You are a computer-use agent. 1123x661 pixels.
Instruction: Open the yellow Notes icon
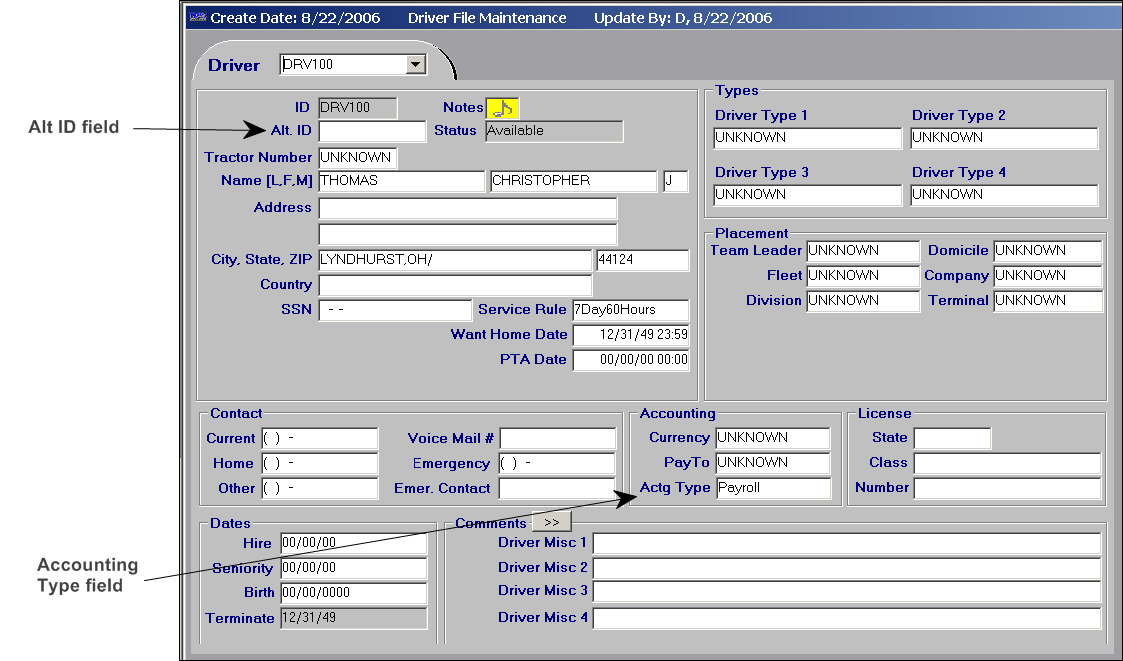click(502, 108)
